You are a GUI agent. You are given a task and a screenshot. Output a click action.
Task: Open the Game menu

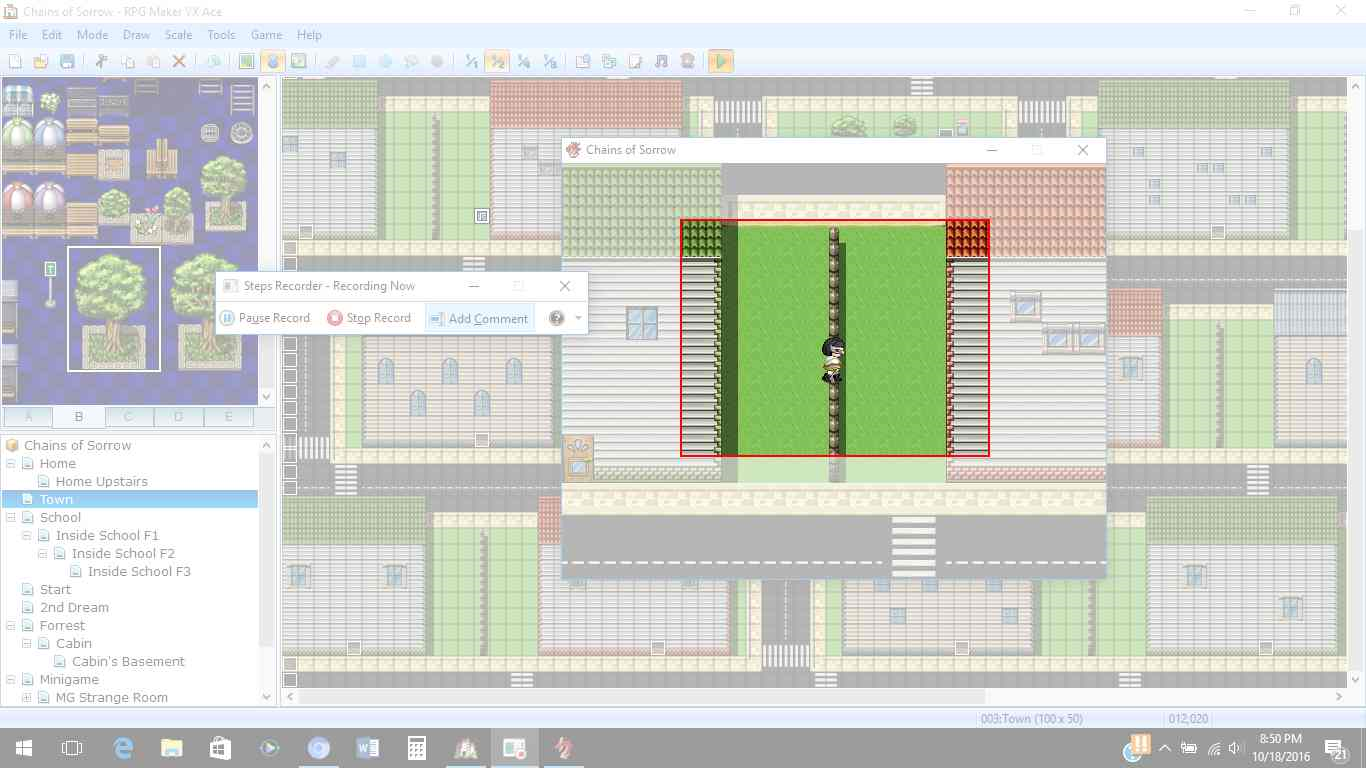(266, 35)
